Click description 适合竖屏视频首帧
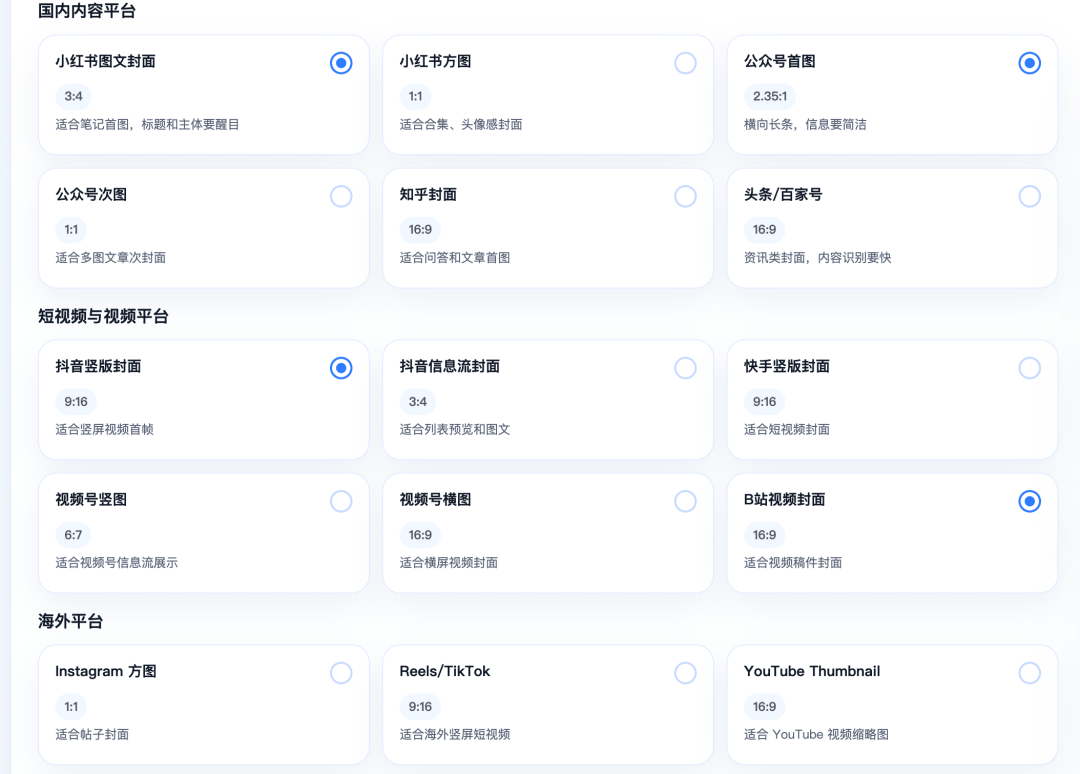Screen dimensions: 1080x774 tap(104, 430)
